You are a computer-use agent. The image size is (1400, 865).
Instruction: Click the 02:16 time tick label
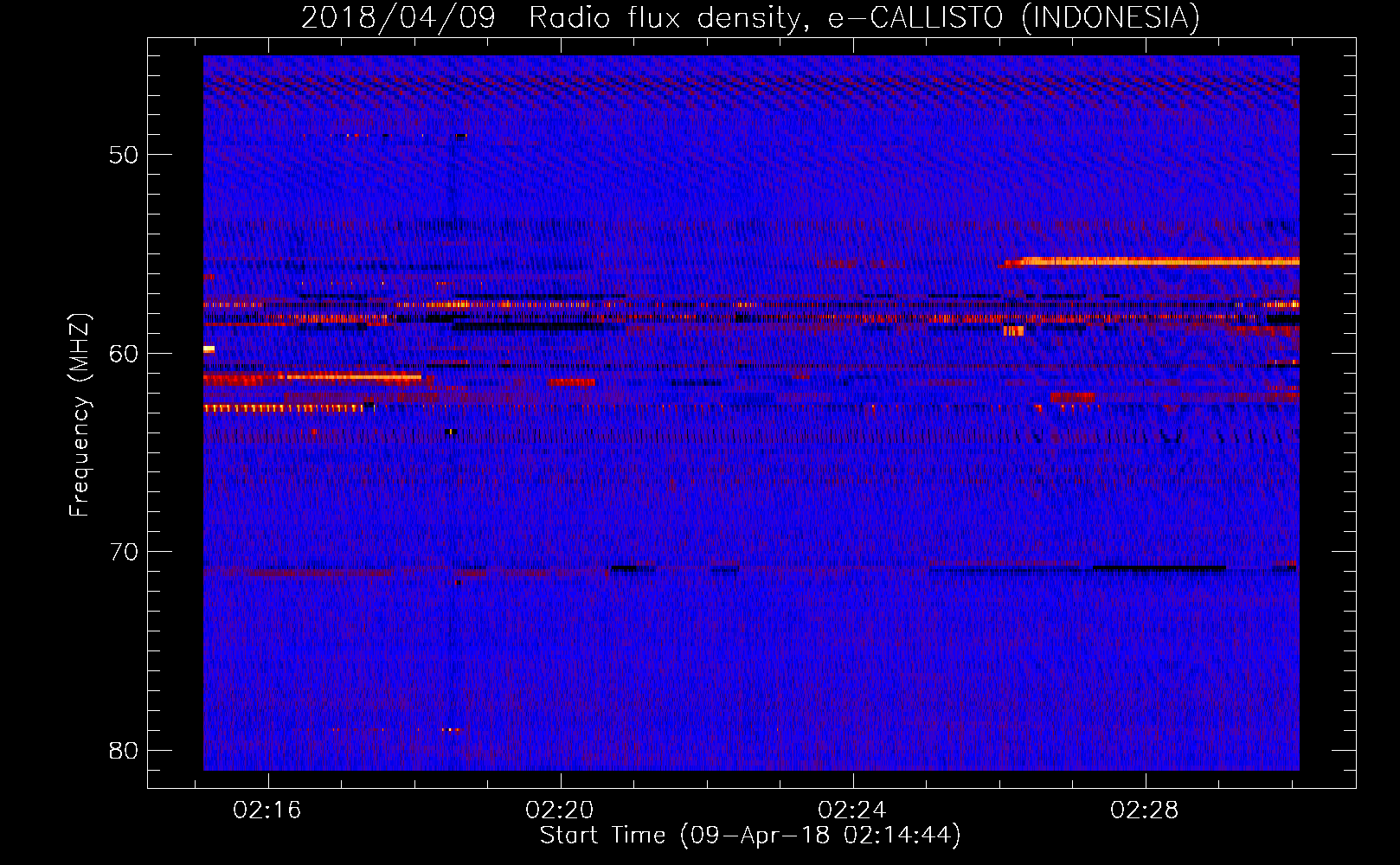coord(267,811)
